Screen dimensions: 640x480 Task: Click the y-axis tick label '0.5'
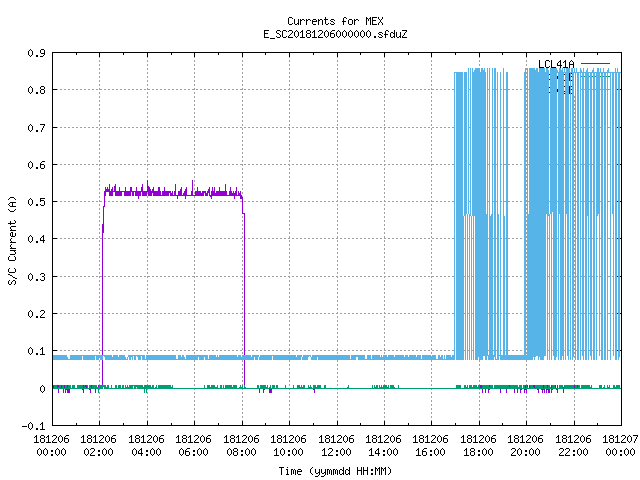pyautogui.click(x=36, y=202)
